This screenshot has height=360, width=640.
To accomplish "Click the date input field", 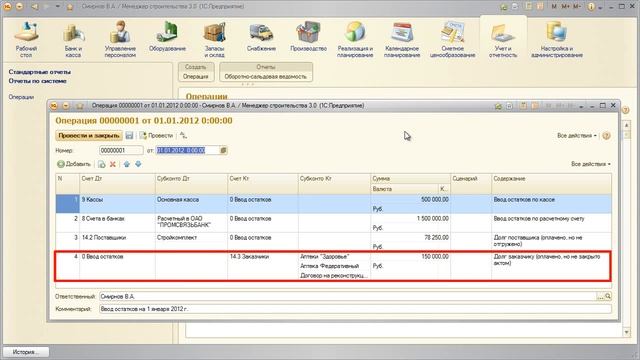I will click(188, 151).
